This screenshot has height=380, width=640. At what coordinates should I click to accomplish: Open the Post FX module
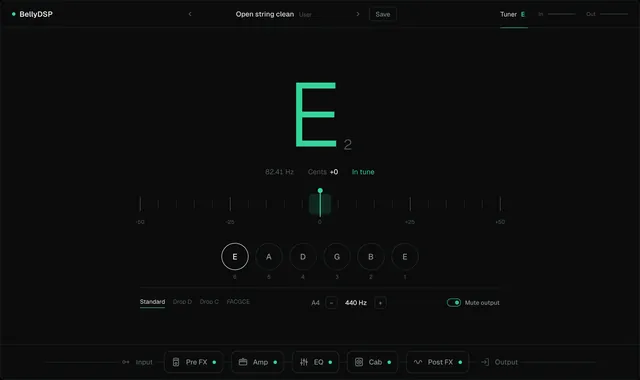pyautogui.click(x=437, y=362)
